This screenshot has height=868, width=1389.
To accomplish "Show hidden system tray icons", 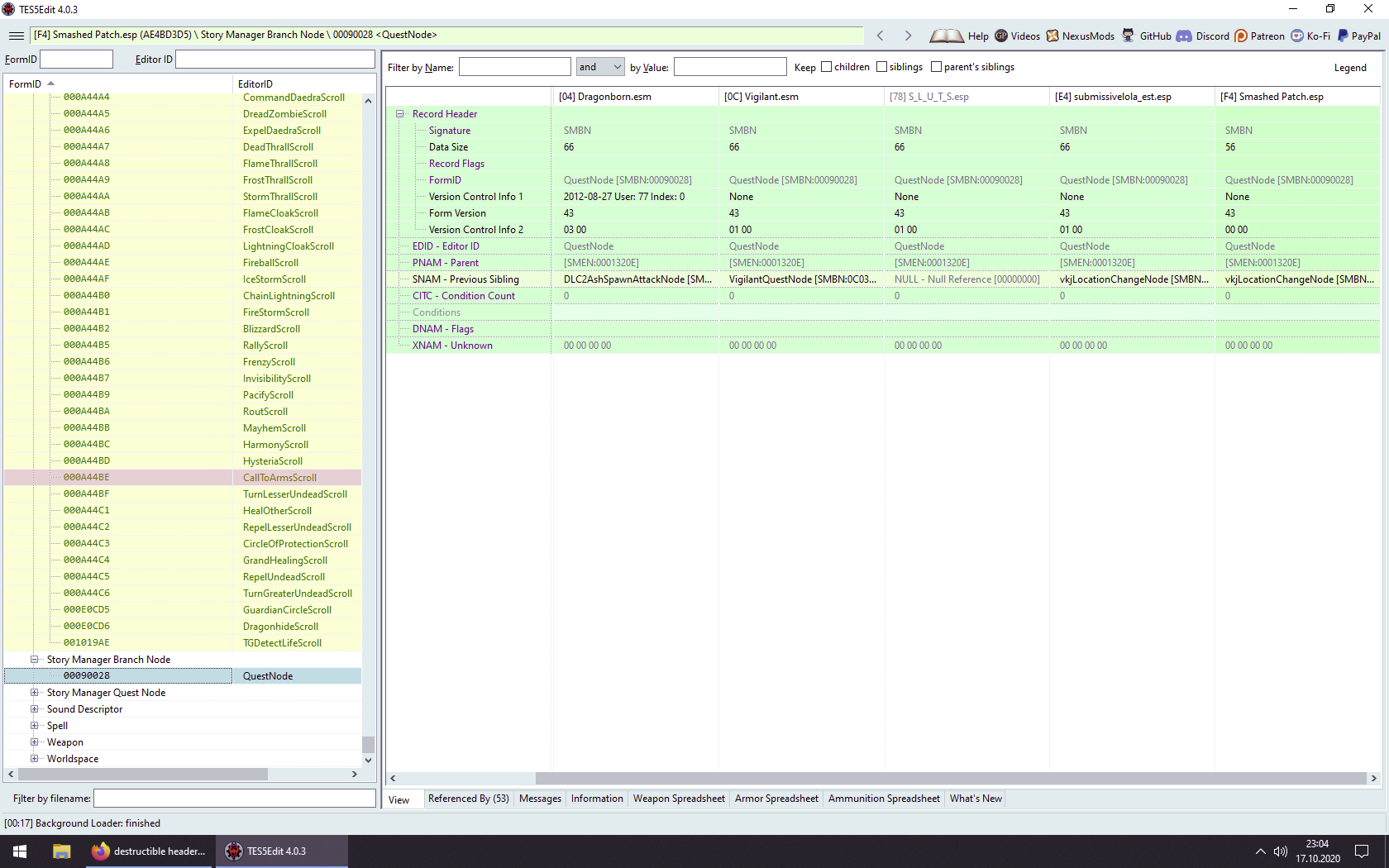I will (x=1260, y=851).
